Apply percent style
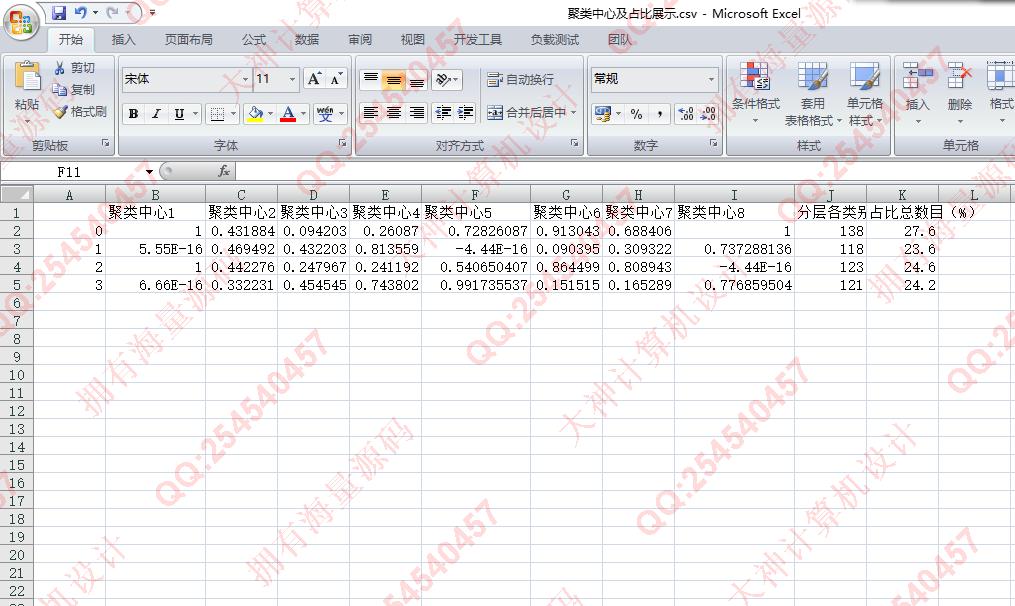The image size is (1015, 606). [636, 114]
